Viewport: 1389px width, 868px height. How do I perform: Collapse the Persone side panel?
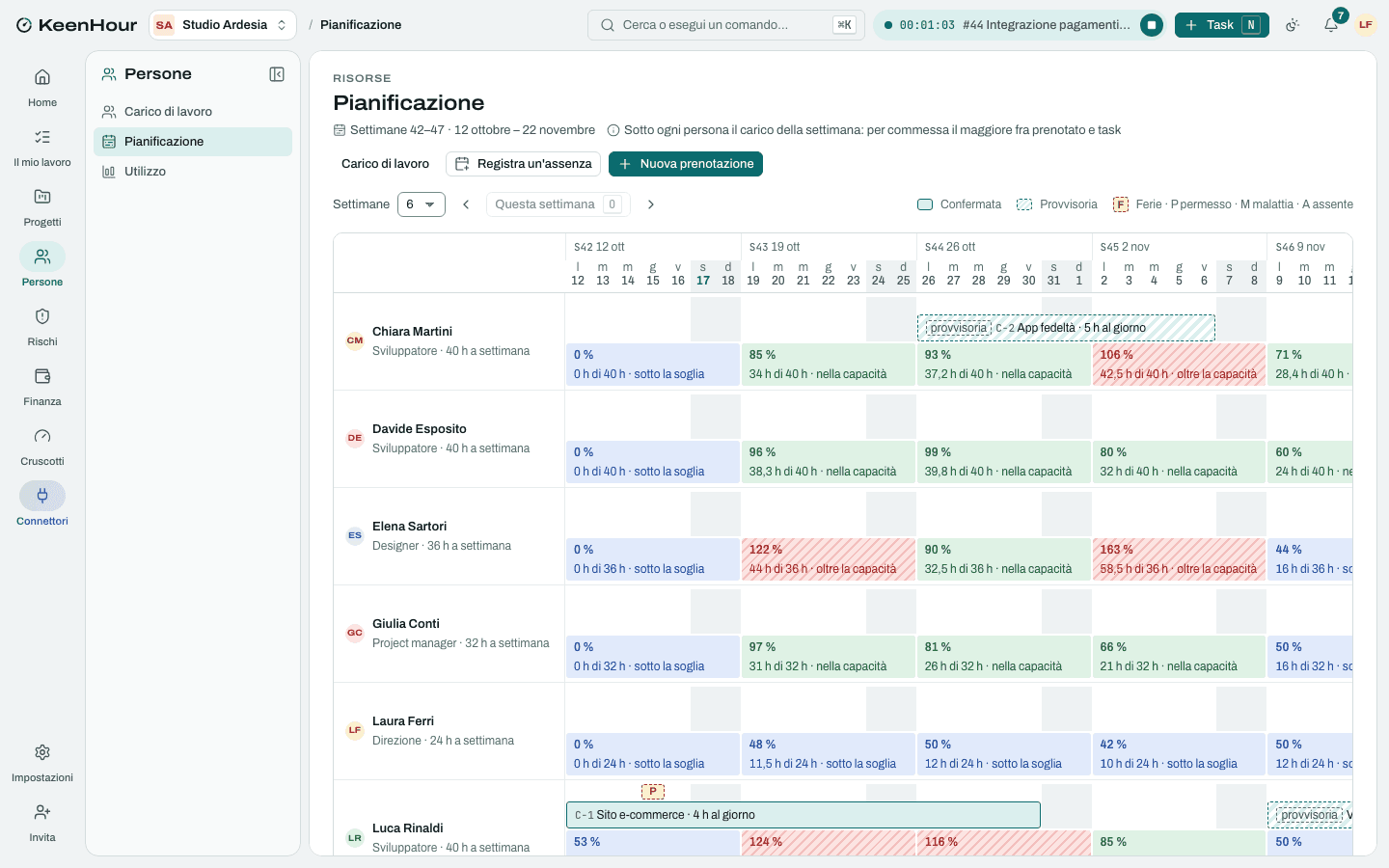tap(277, 74)
